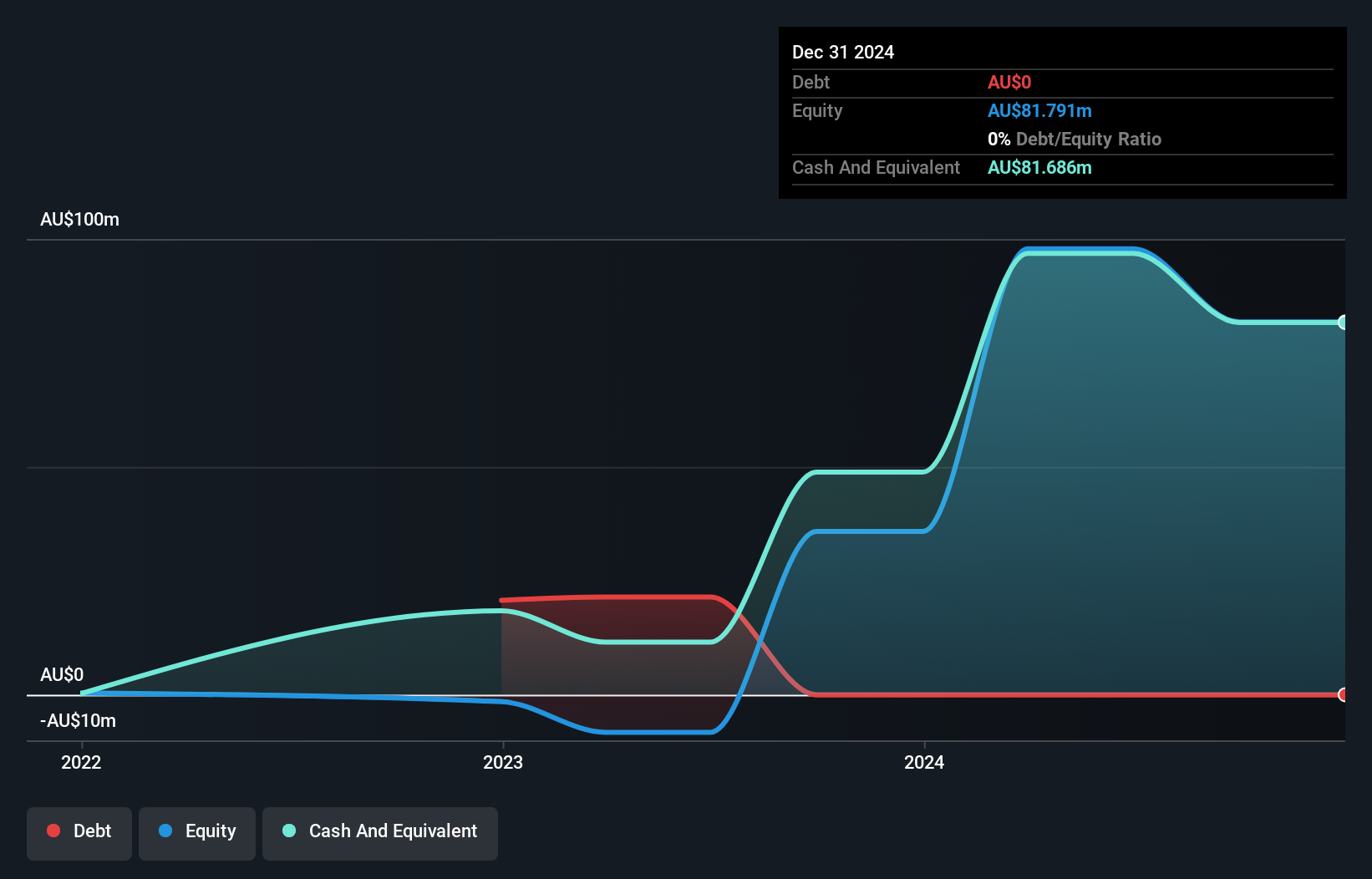Click the AU$100m y-axis label
Screen dimensions: 1372x879
(x=79, y=220)
